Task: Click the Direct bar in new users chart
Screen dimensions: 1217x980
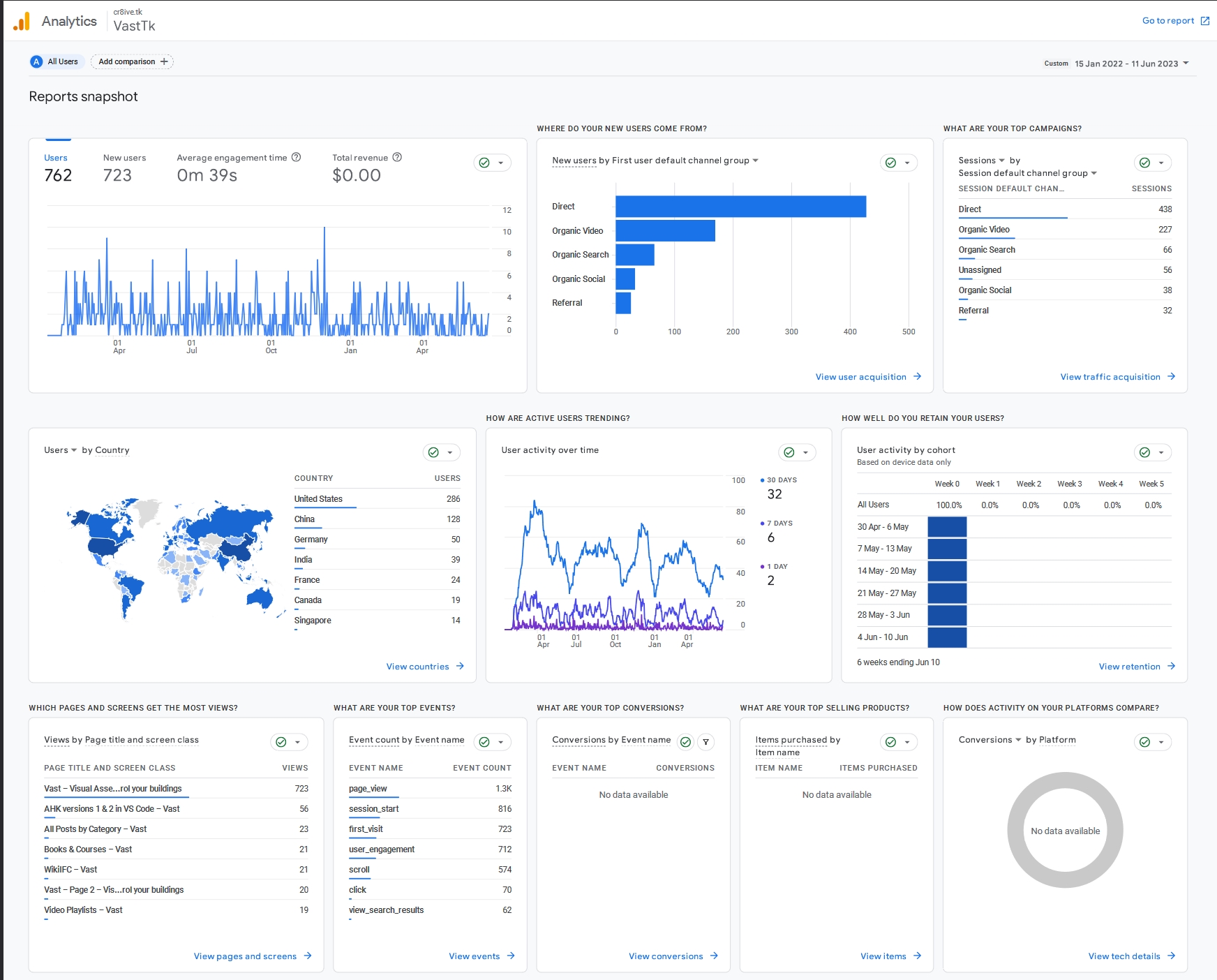Action: pos(740,207)
